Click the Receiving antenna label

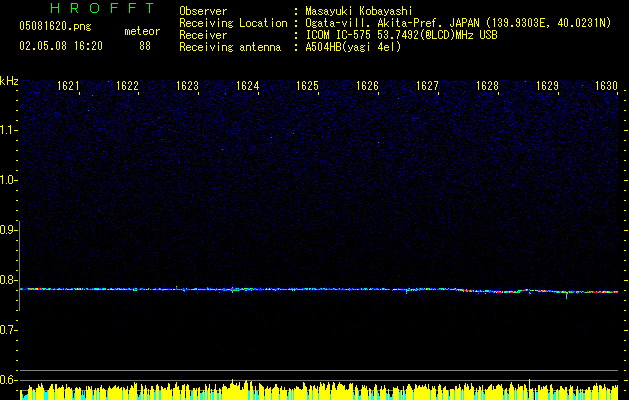click(230, 47)
